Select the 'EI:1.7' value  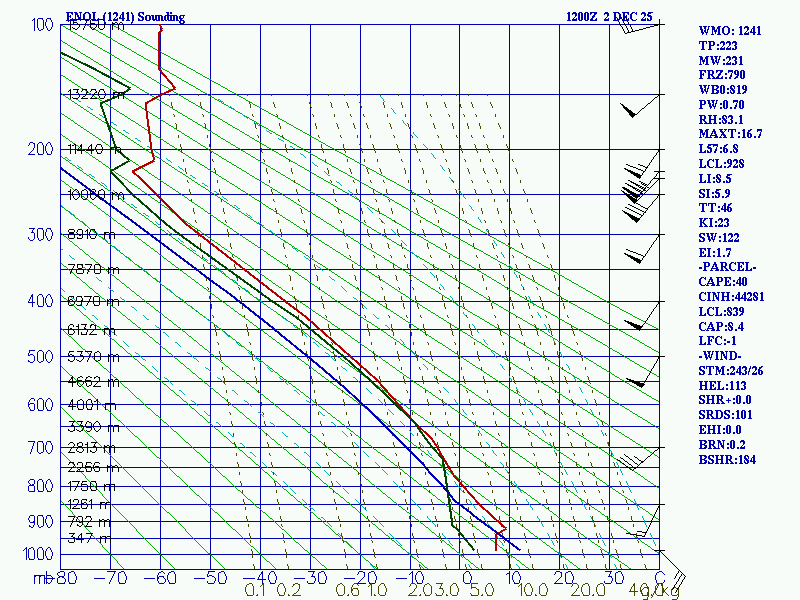point(715,253)
